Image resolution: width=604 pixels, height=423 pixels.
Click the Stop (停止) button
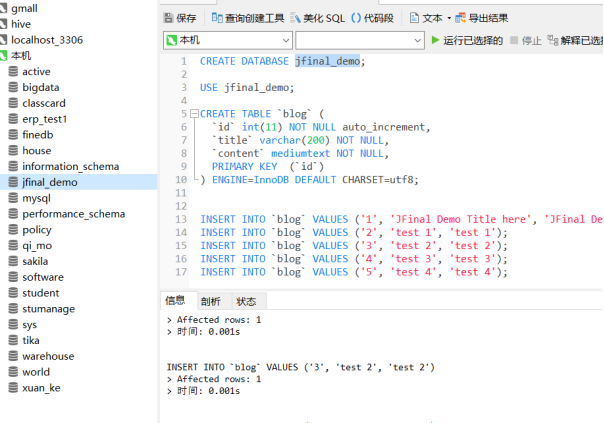(526, 40)
